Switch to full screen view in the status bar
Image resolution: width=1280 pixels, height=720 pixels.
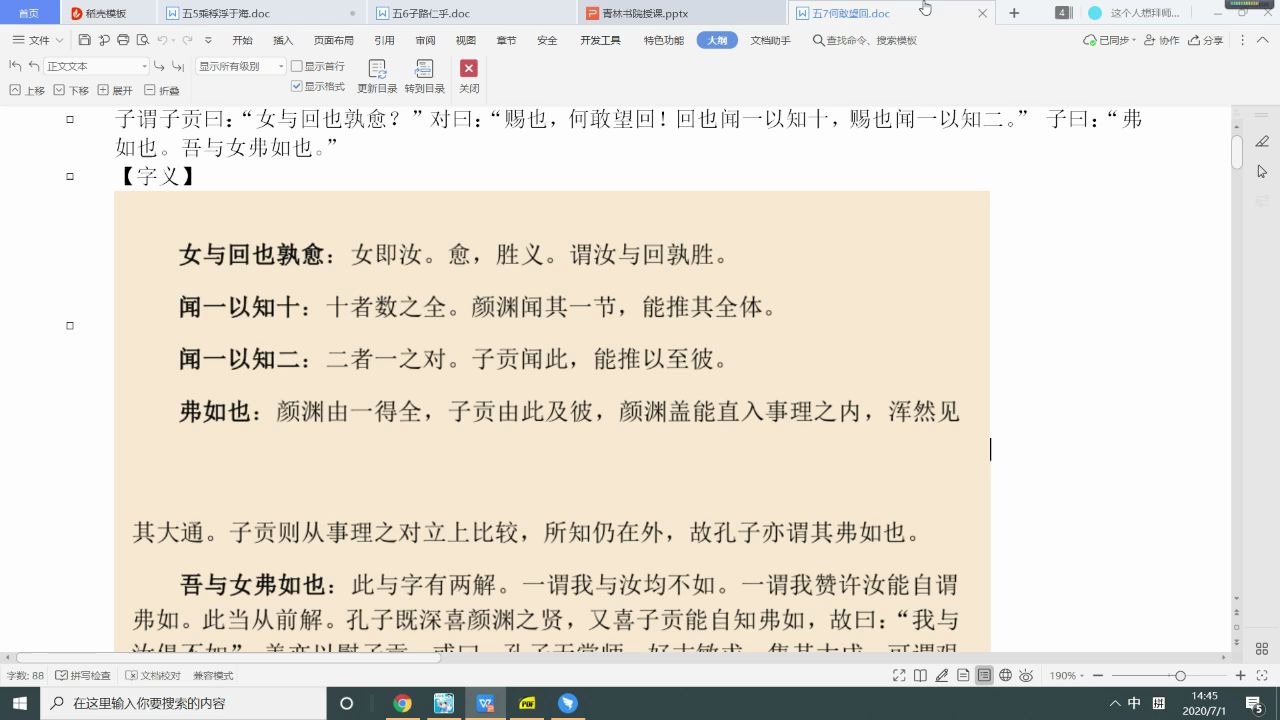tap(899, 676)
